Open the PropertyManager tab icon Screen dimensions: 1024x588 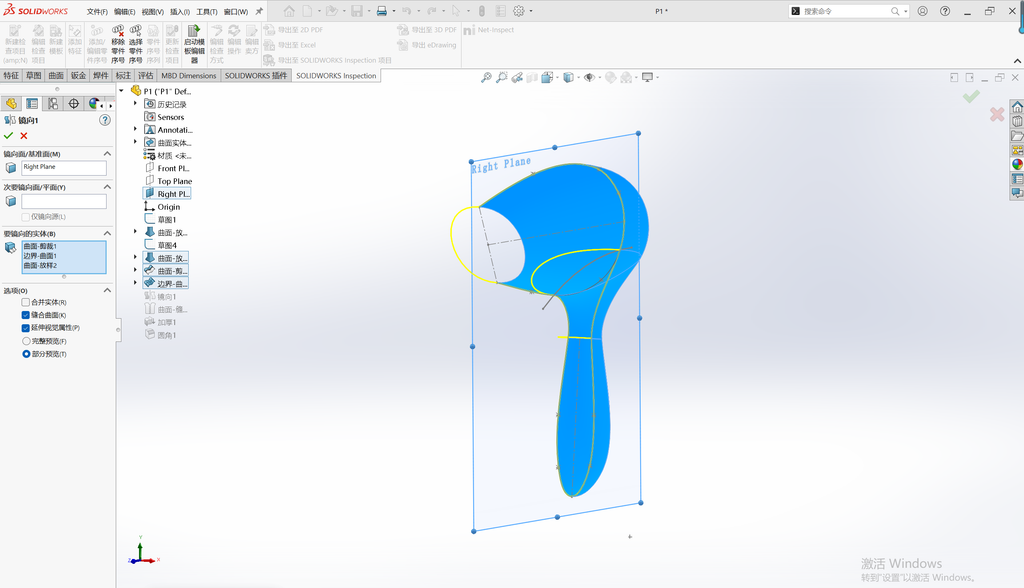click(x=32, y=104)
